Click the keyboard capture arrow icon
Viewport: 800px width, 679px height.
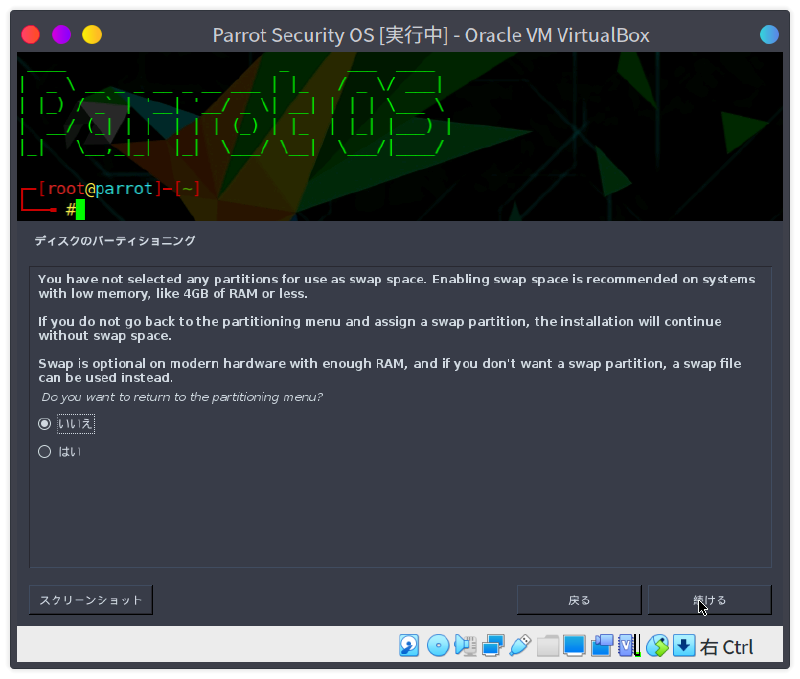pyautogui.click(x=684, y=646)
